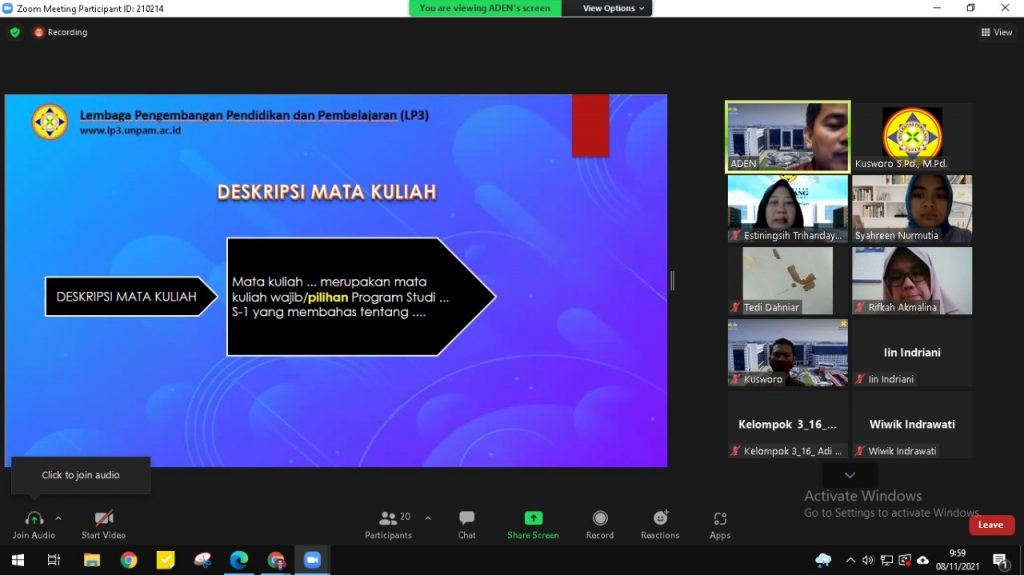
Task: Select Rifkah Akmalina video tile
Action: coord(912,280)
